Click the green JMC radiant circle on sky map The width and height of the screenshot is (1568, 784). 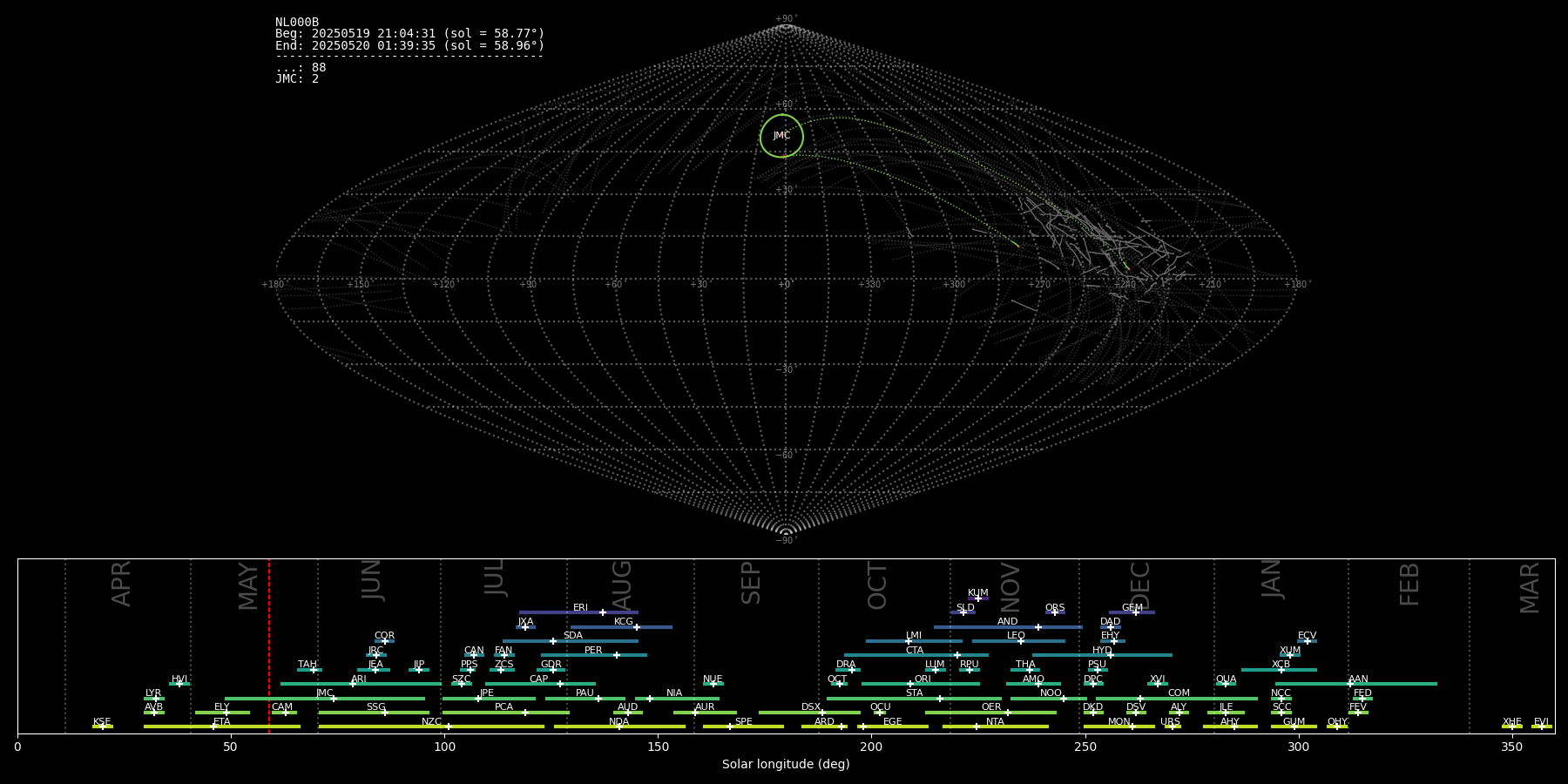pos(781,136)
